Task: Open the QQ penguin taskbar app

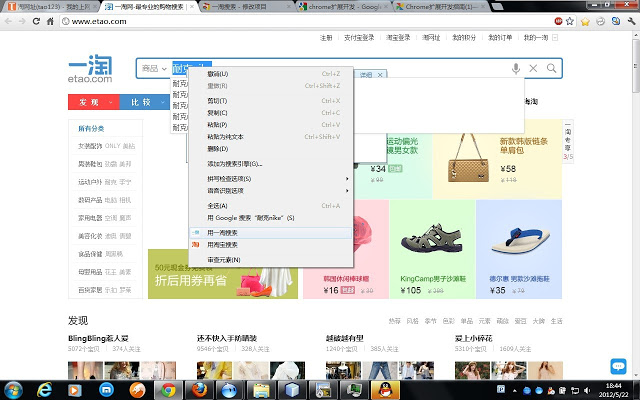Action: pyautogui.click(x=386, y=390)
